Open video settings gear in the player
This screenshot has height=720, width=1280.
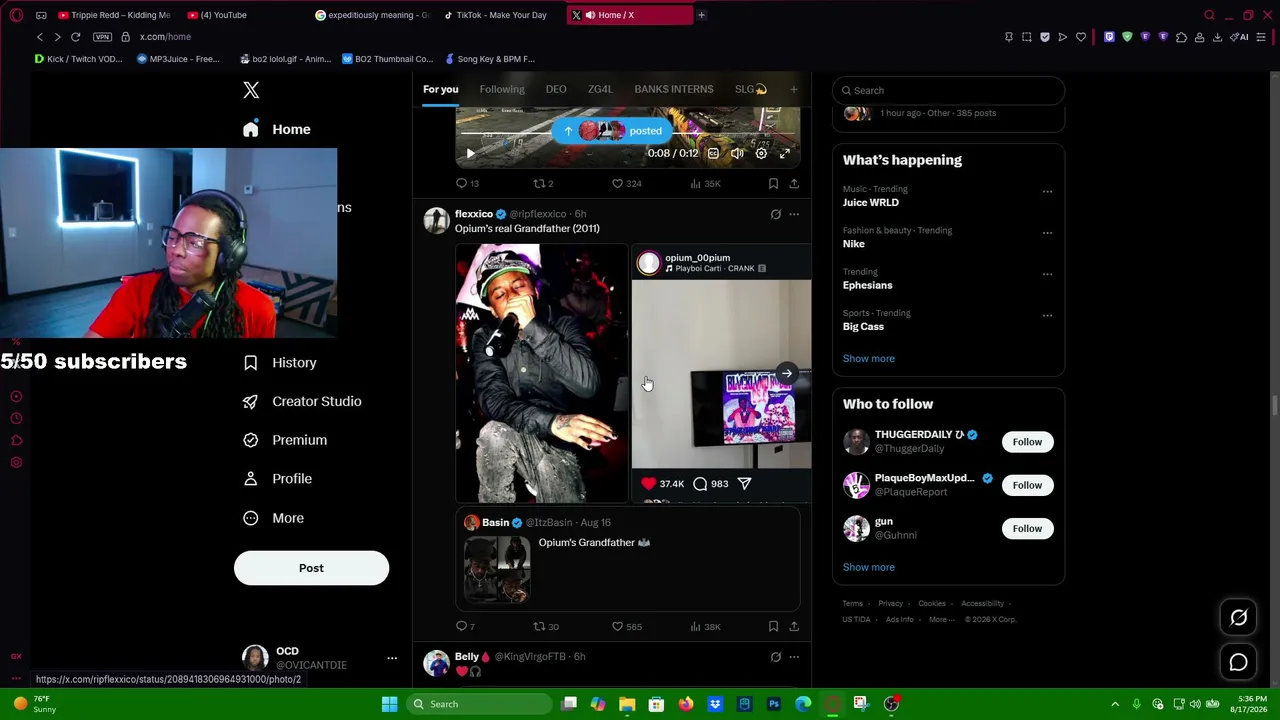tap(761, 153)
